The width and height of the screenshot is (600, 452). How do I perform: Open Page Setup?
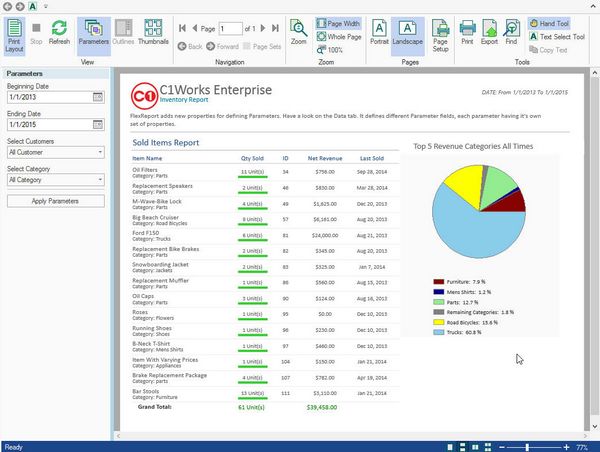coord(440,35)
